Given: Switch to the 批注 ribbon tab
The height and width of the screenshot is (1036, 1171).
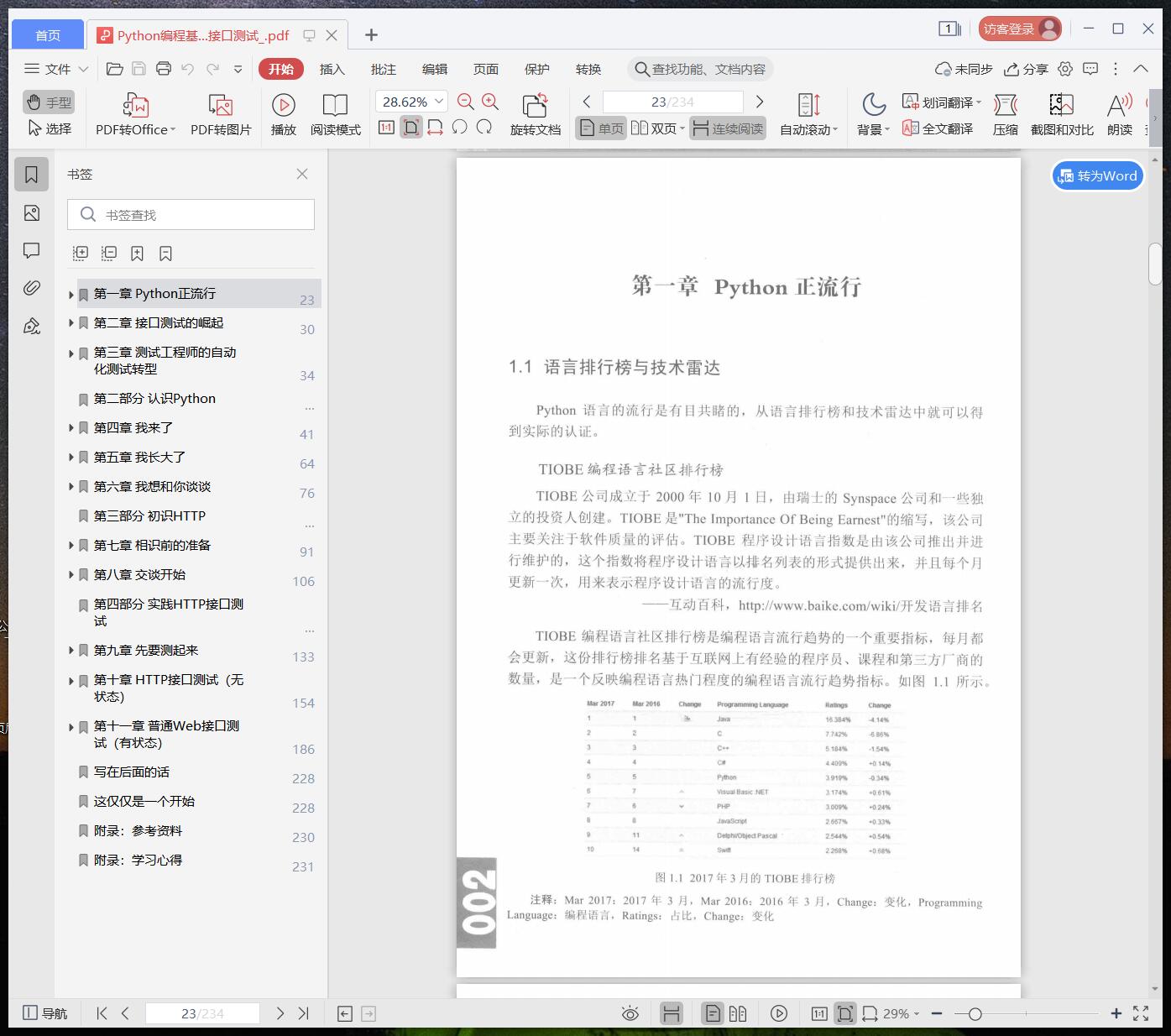Looking at the screenshot, I should 384,69.
